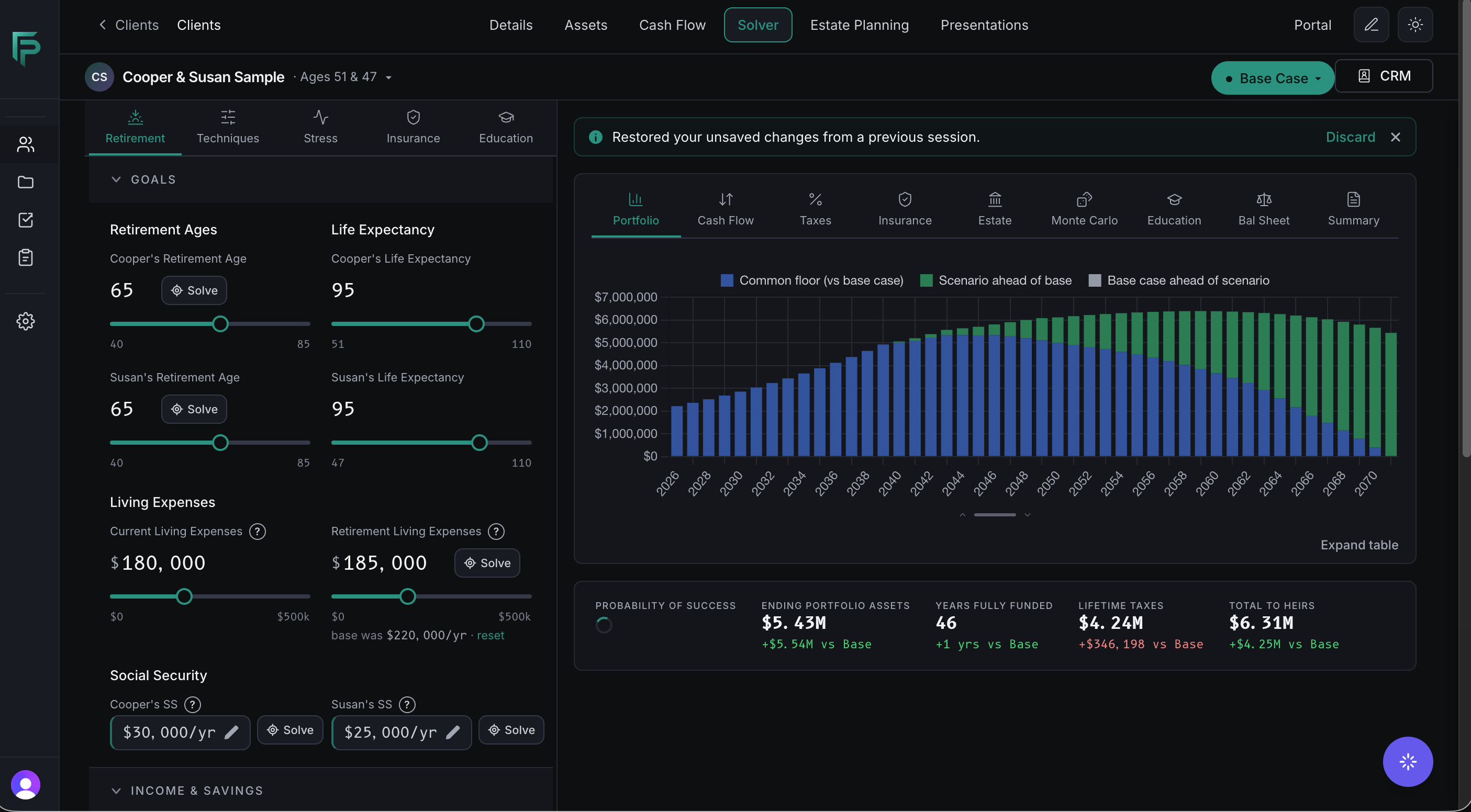Open the Estate Planning tab
This screenshot has width=1471, height=812.
[x=859, y=25]
